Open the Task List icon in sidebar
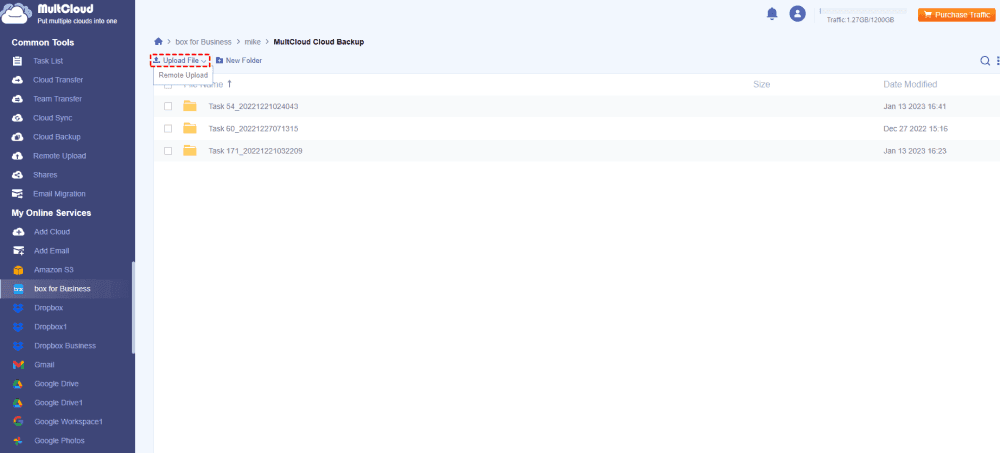This screenshot has height=453, width=1000. click(18, 61)
